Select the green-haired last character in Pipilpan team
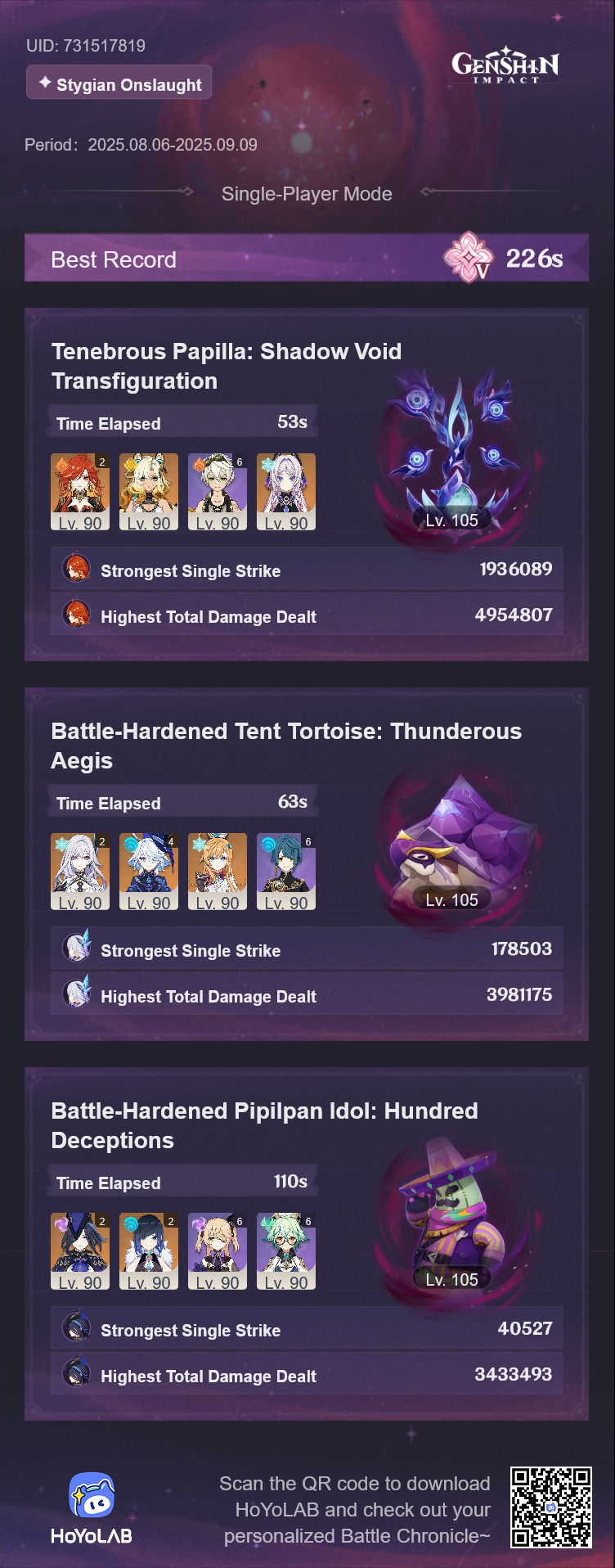 286,1251
